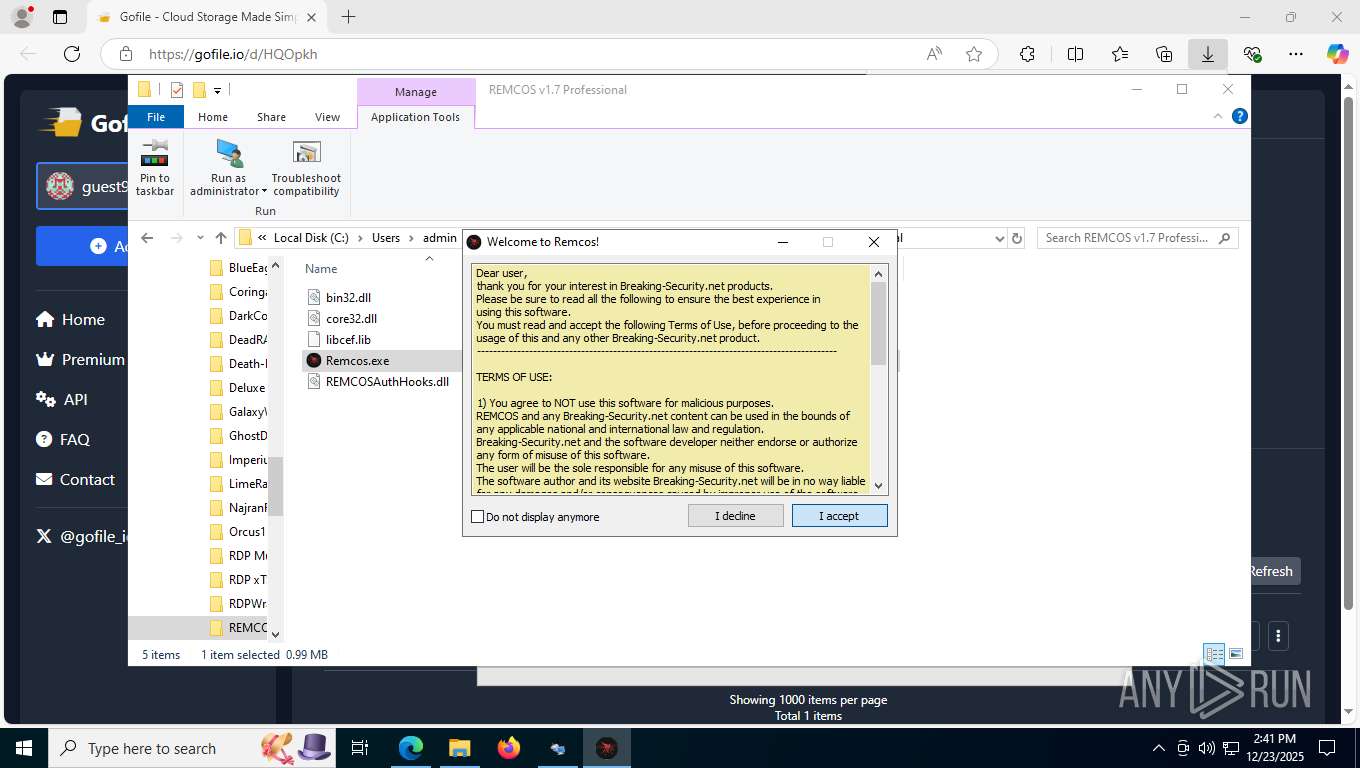Click Search REMCOS v1.7 box

click(1138, 238)
